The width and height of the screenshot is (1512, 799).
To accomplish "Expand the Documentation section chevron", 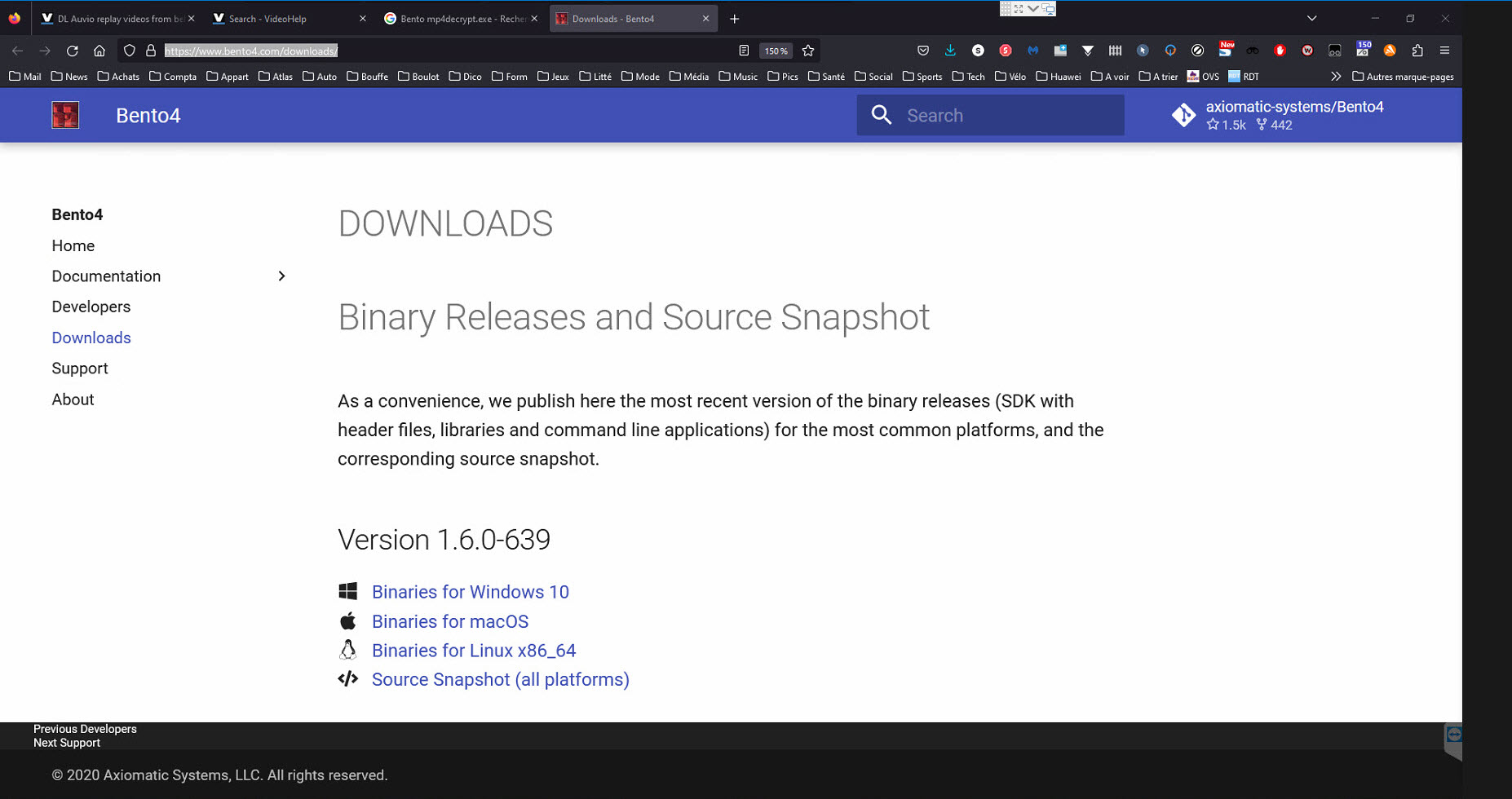I will click(x=281, y=276).
